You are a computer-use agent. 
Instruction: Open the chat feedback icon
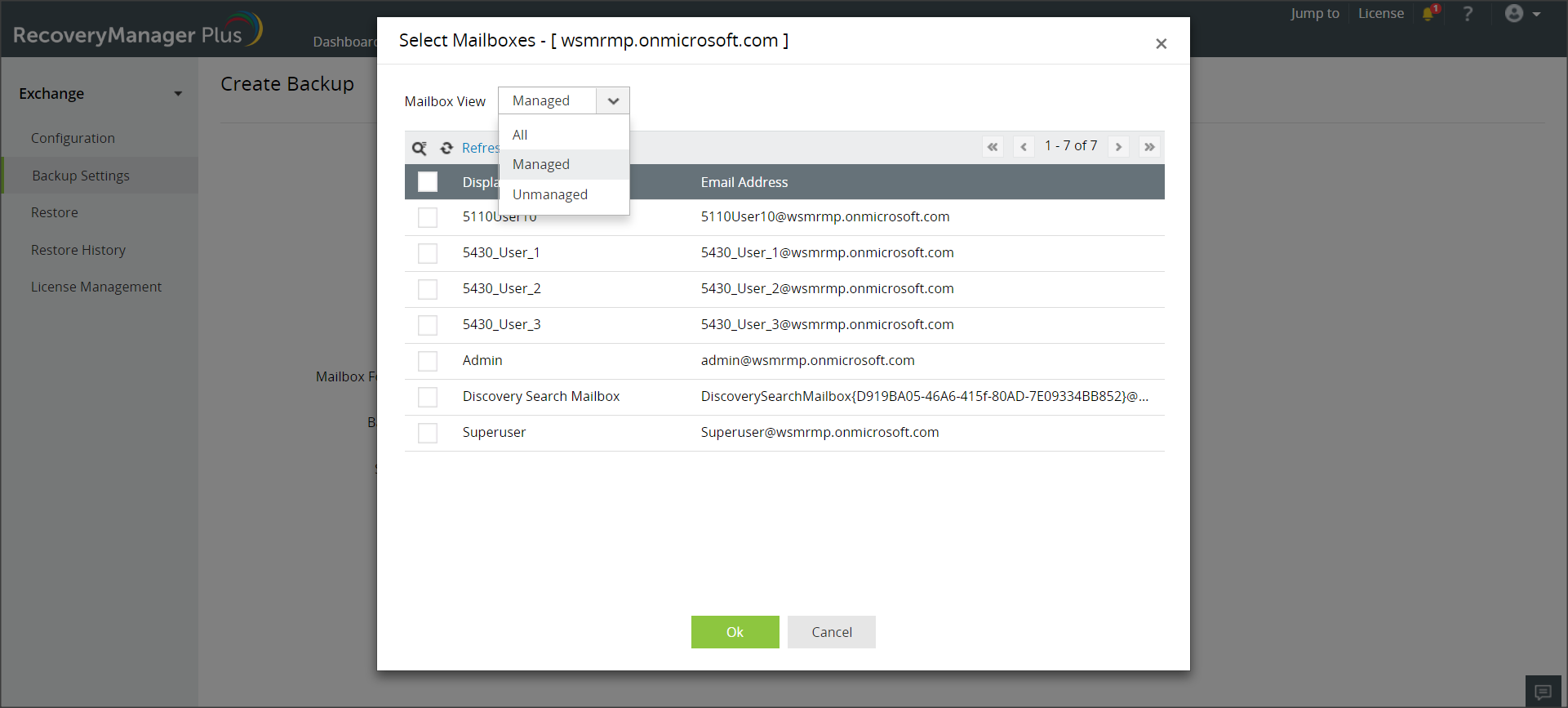click(x=1543, y=692)
